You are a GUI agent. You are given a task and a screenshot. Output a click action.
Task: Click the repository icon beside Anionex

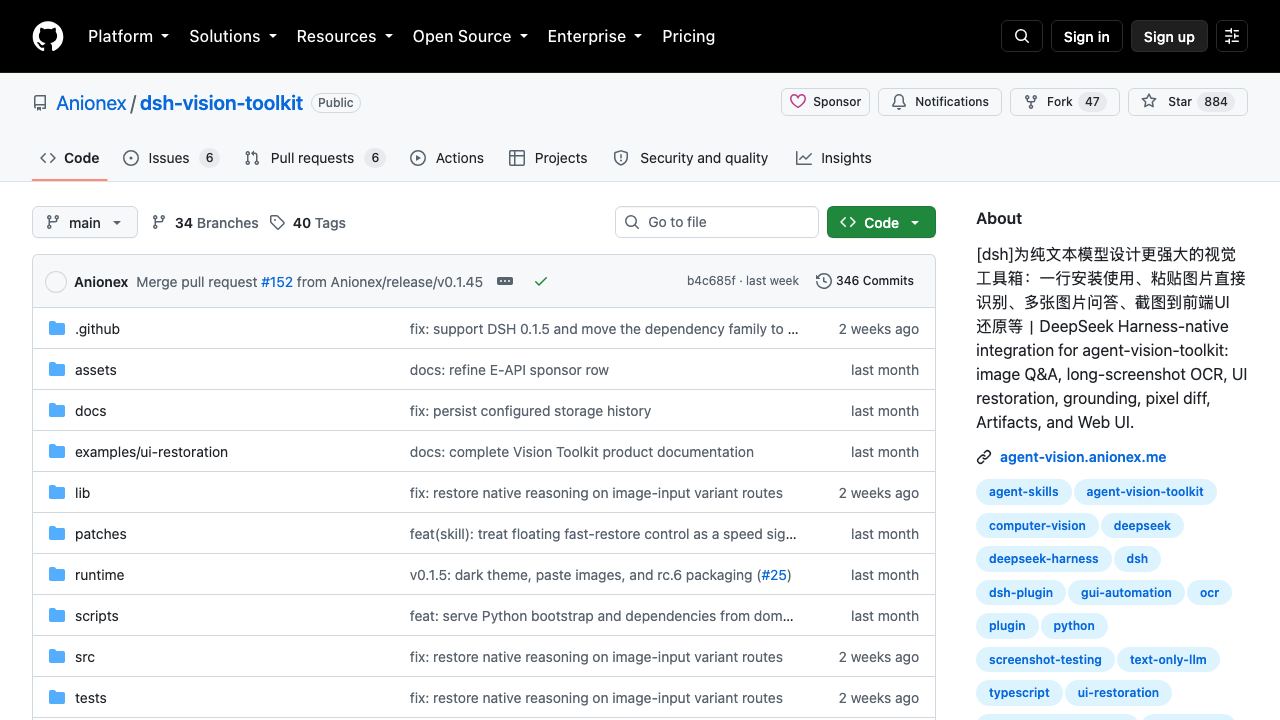click(40, 103)
